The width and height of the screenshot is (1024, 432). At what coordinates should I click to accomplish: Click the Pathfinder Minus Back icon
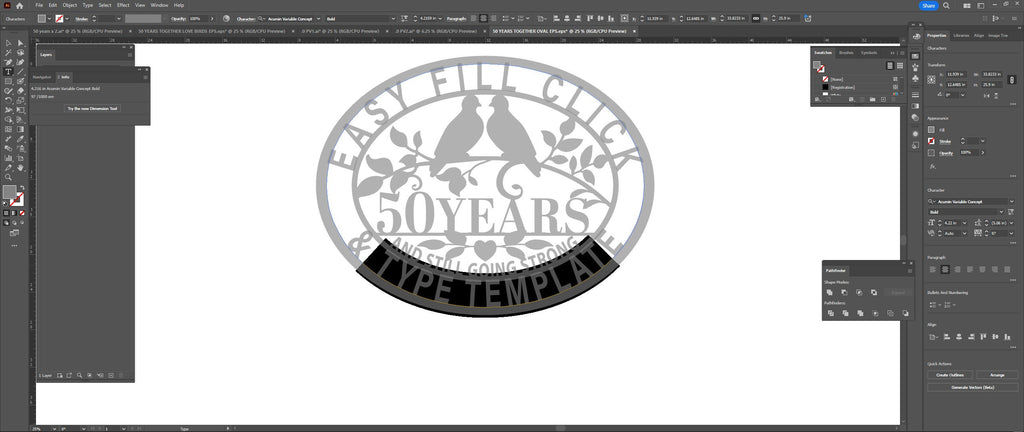pos(906,313)
